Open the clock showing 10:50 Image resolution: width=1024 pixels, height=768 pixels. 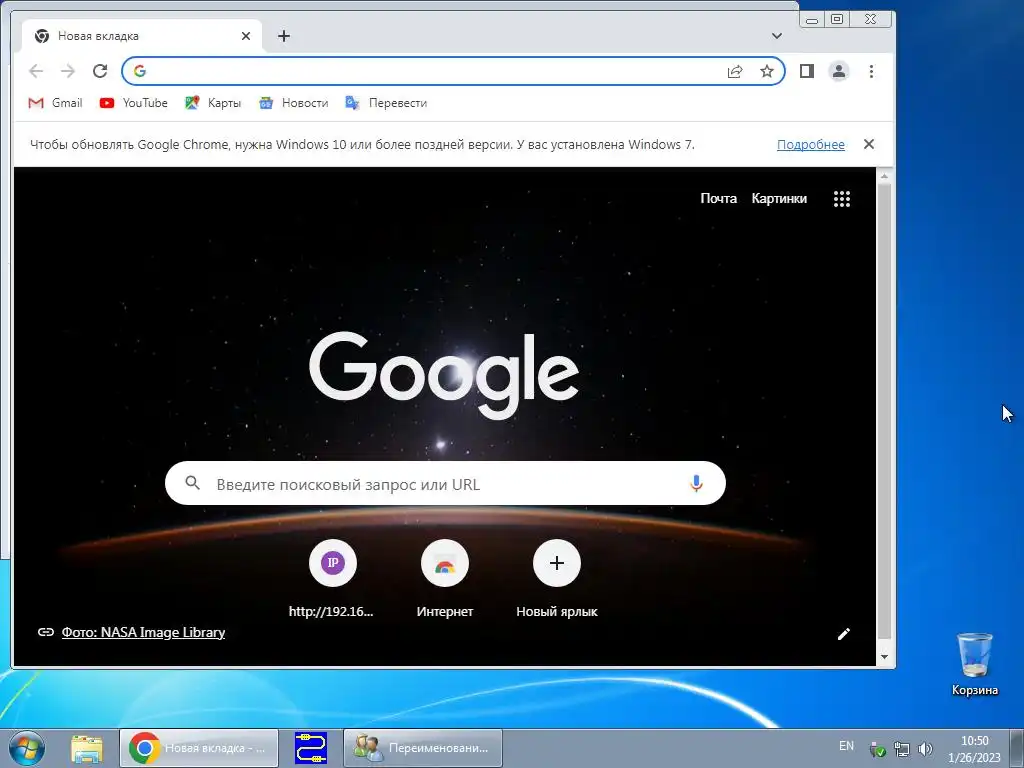click(x=974, y=748)
